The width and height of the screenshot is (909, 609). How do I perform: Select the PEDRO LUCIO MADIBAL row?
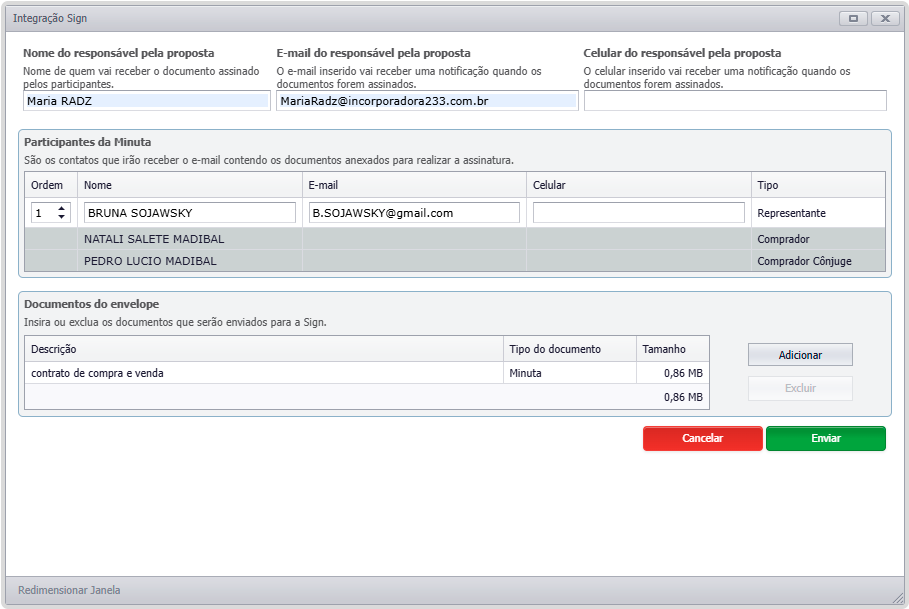pyautogui.click(x=150, y=261)
